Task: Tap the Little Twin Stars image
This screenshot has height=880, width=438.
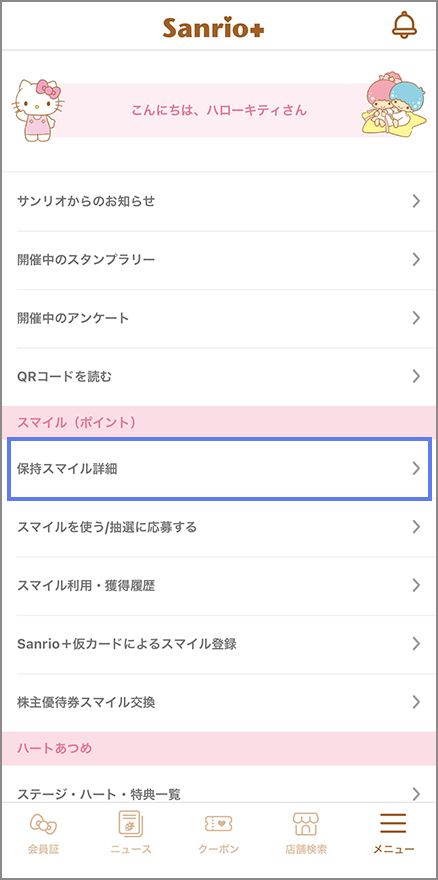Action: [x=391, y=106]
